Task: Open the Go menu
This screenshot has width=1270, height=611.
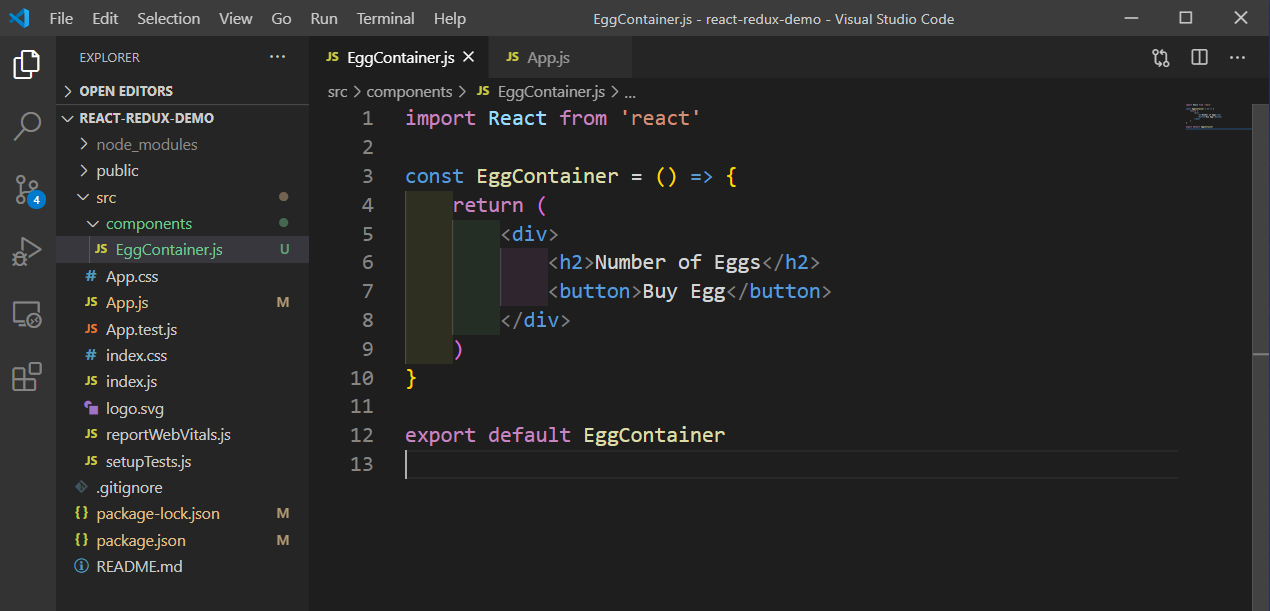Action: coord(282,19)
